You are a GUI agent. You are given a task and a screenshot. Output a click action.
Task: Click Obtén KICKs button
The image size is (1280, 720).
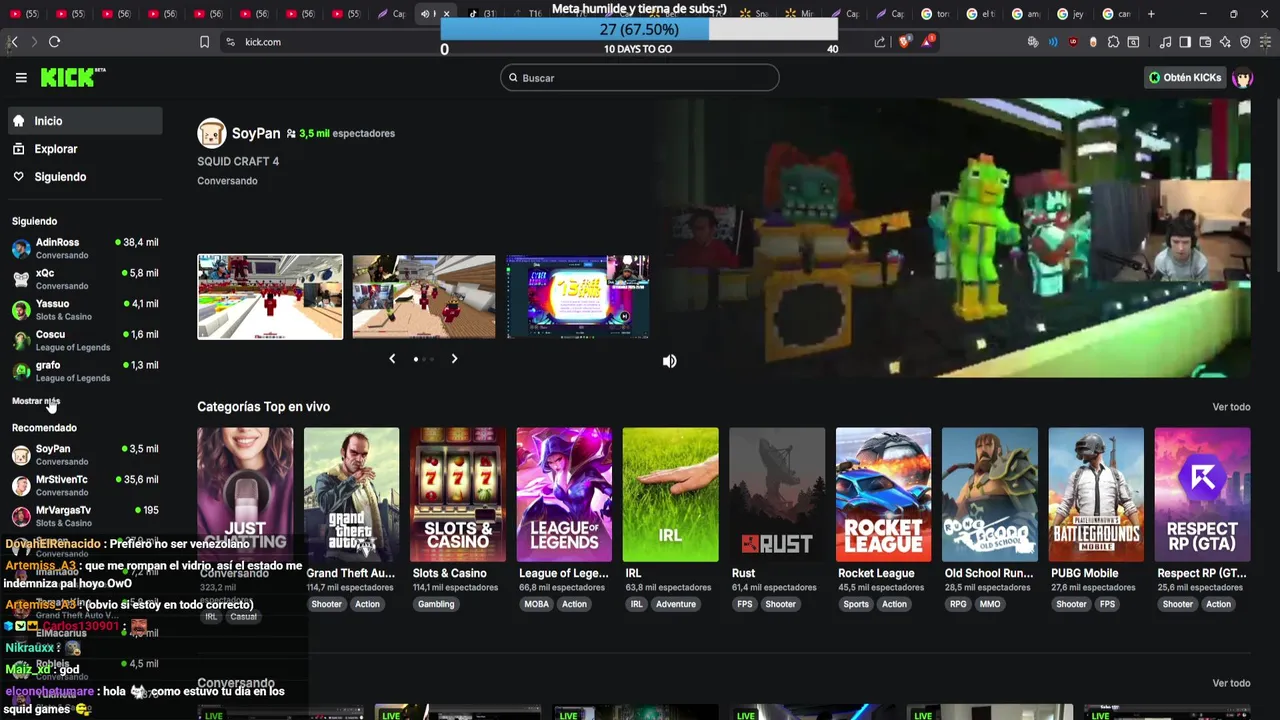(x=1185, y=77)
